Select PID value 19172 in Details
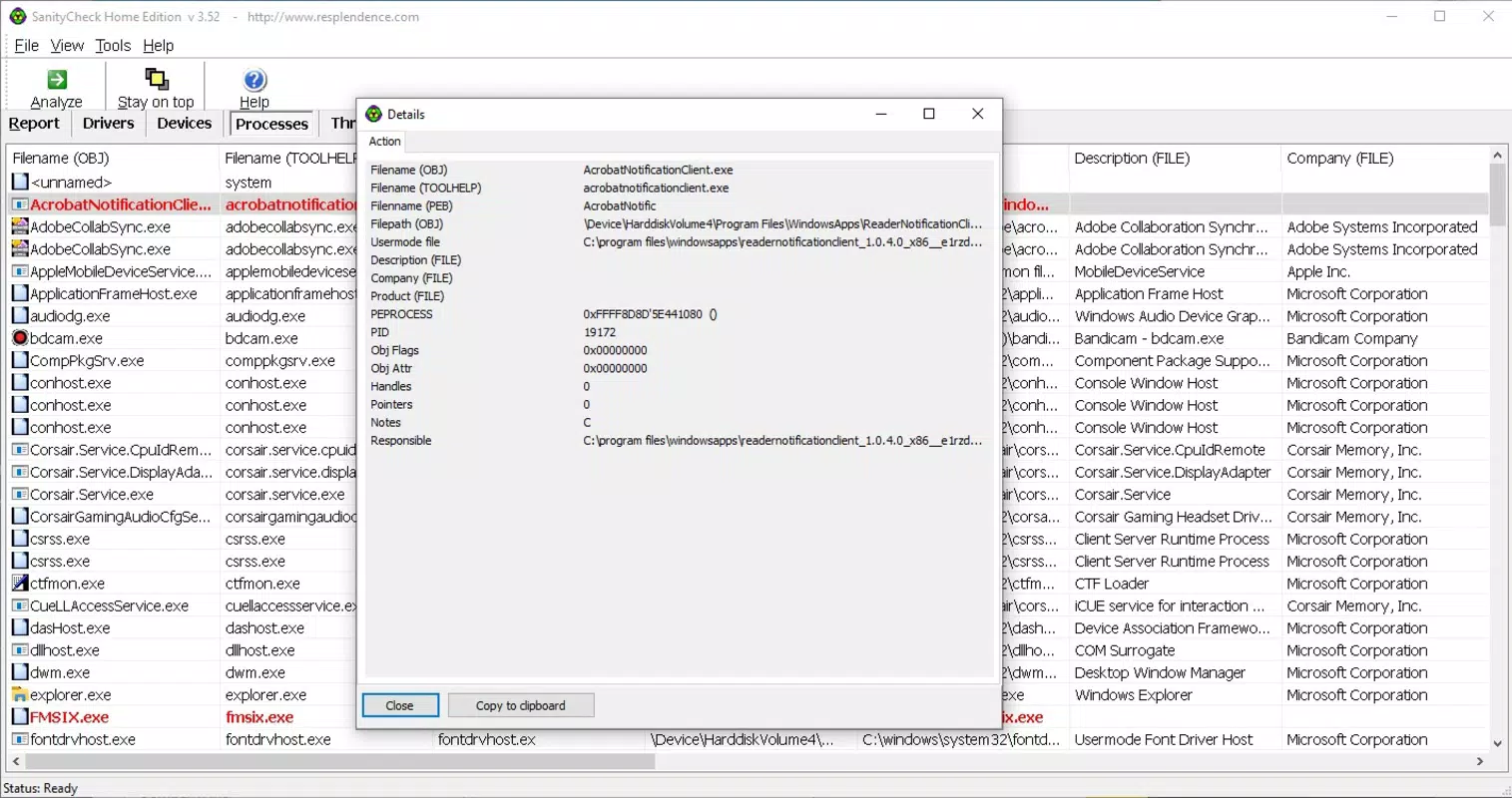Image resolution: width=1512 pixels, height=798 pixels. 600,332
